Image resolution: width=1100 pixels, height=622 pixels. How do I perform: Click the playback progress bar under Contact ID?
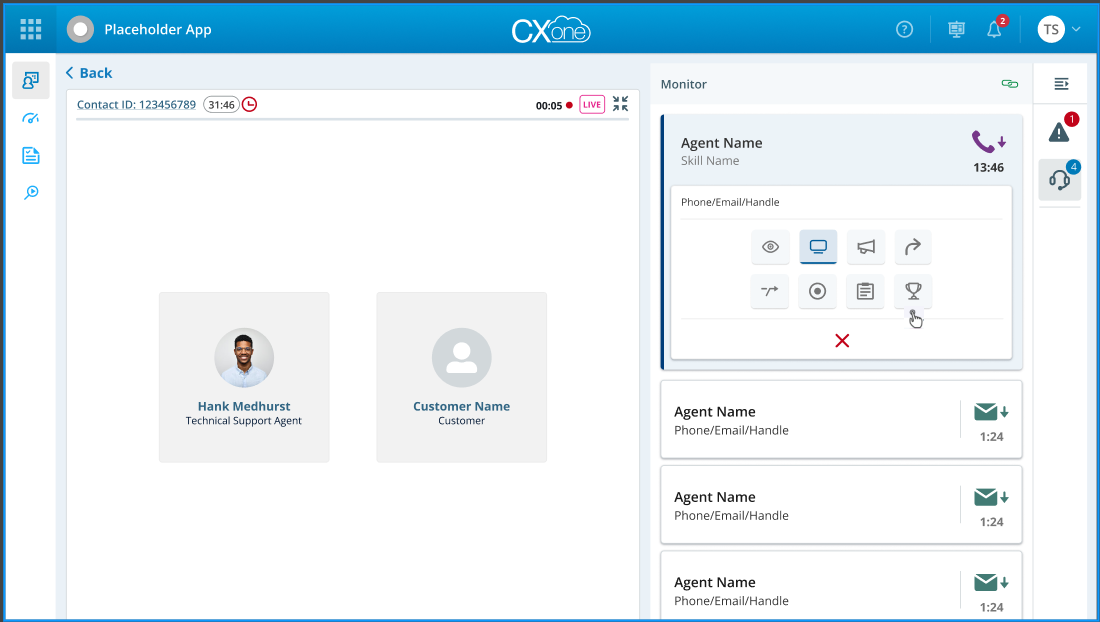pos(352,120)
